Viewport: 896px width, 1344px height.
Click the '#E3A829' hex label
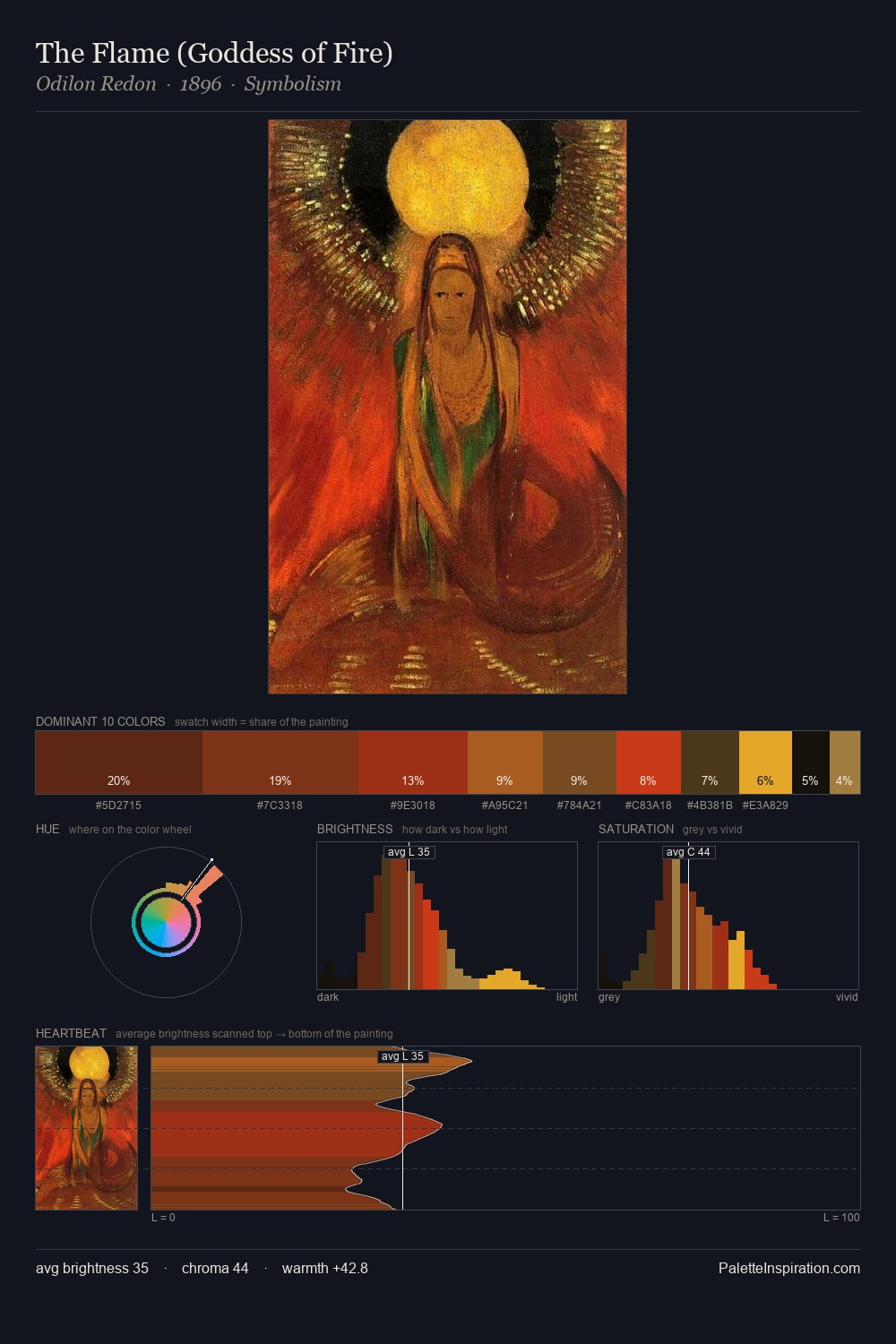(x=765, y=805)
